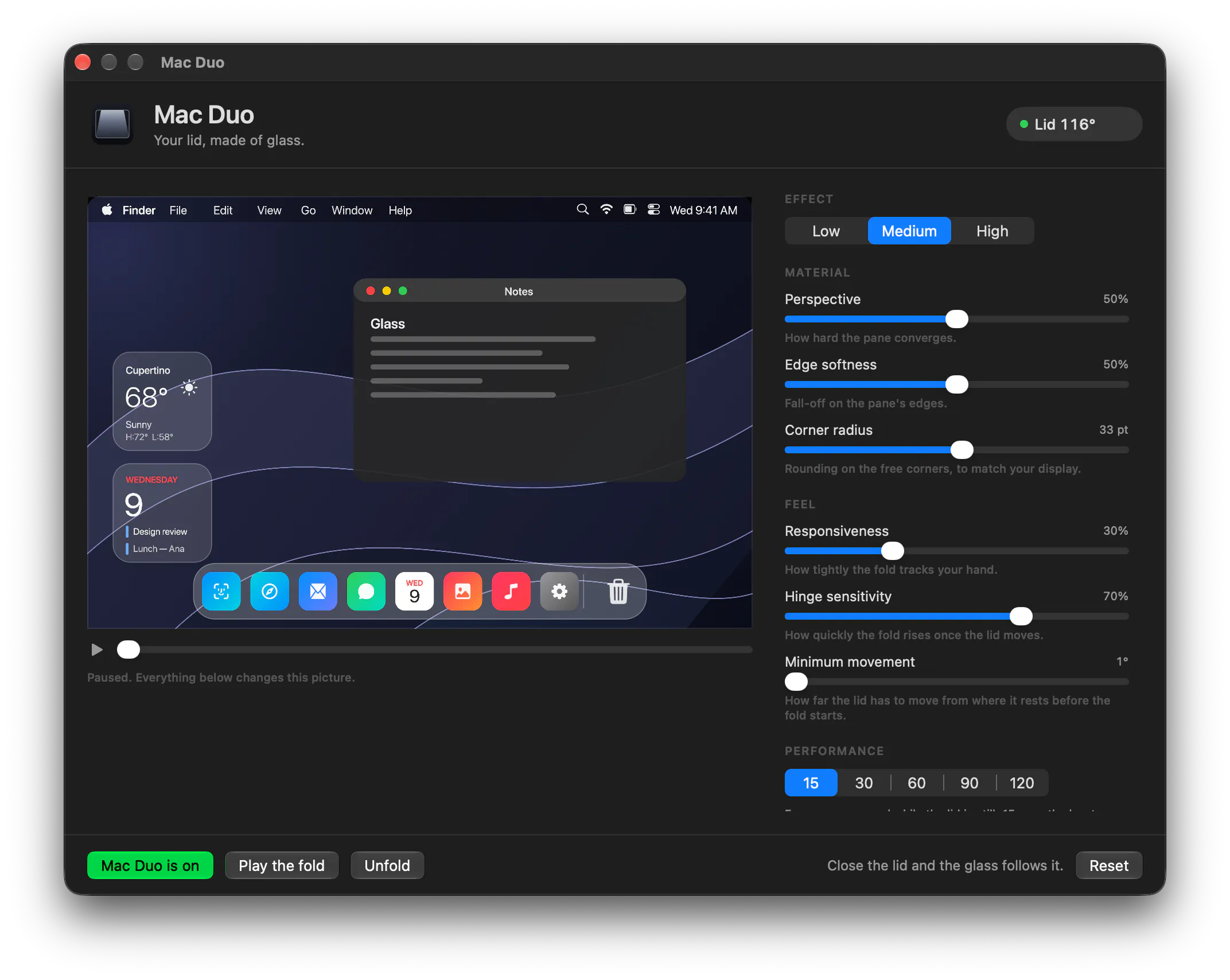Set performance to 60 fps
The image size is (1230, 980).
[917, 783]
